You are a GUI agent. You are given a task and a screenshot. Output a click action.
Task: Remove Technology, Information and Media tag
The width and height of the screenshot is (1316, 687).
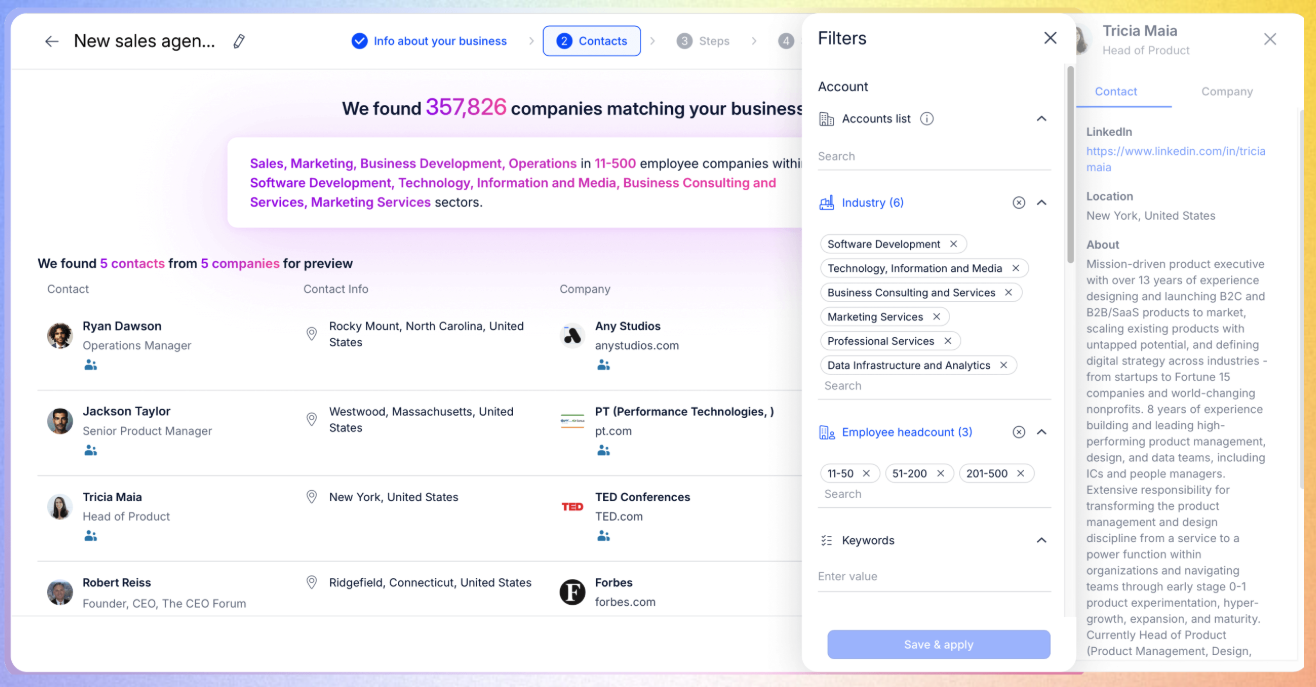pyautogui.click(x=1015, y=268)
